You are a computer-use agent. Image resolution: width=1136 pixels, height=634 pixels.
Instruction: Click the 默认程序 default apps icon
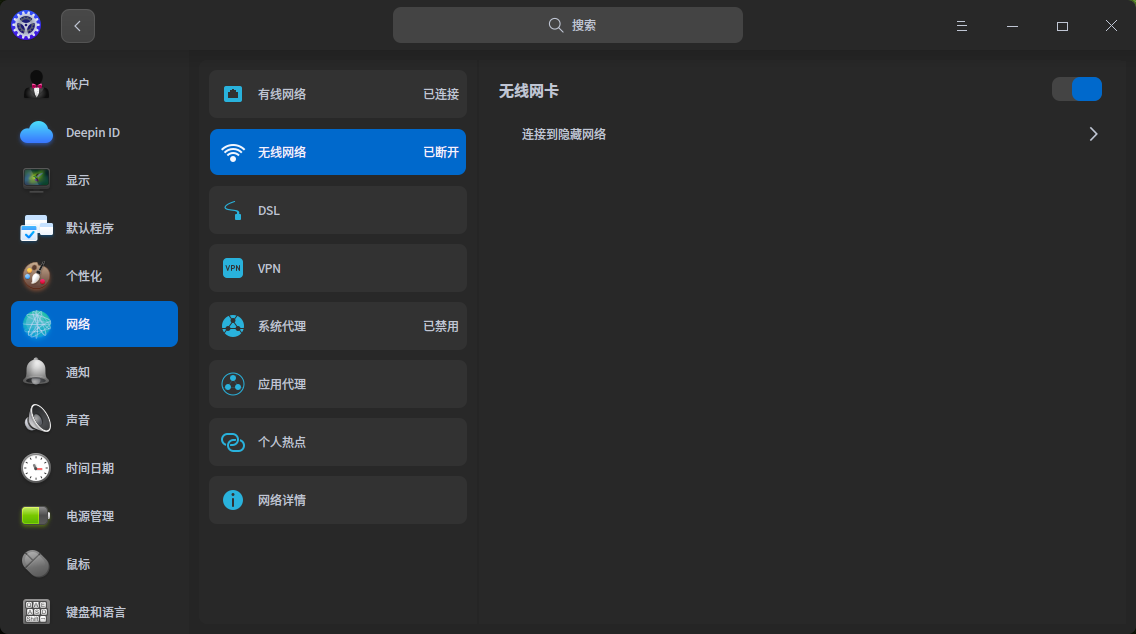pos(36,228)
